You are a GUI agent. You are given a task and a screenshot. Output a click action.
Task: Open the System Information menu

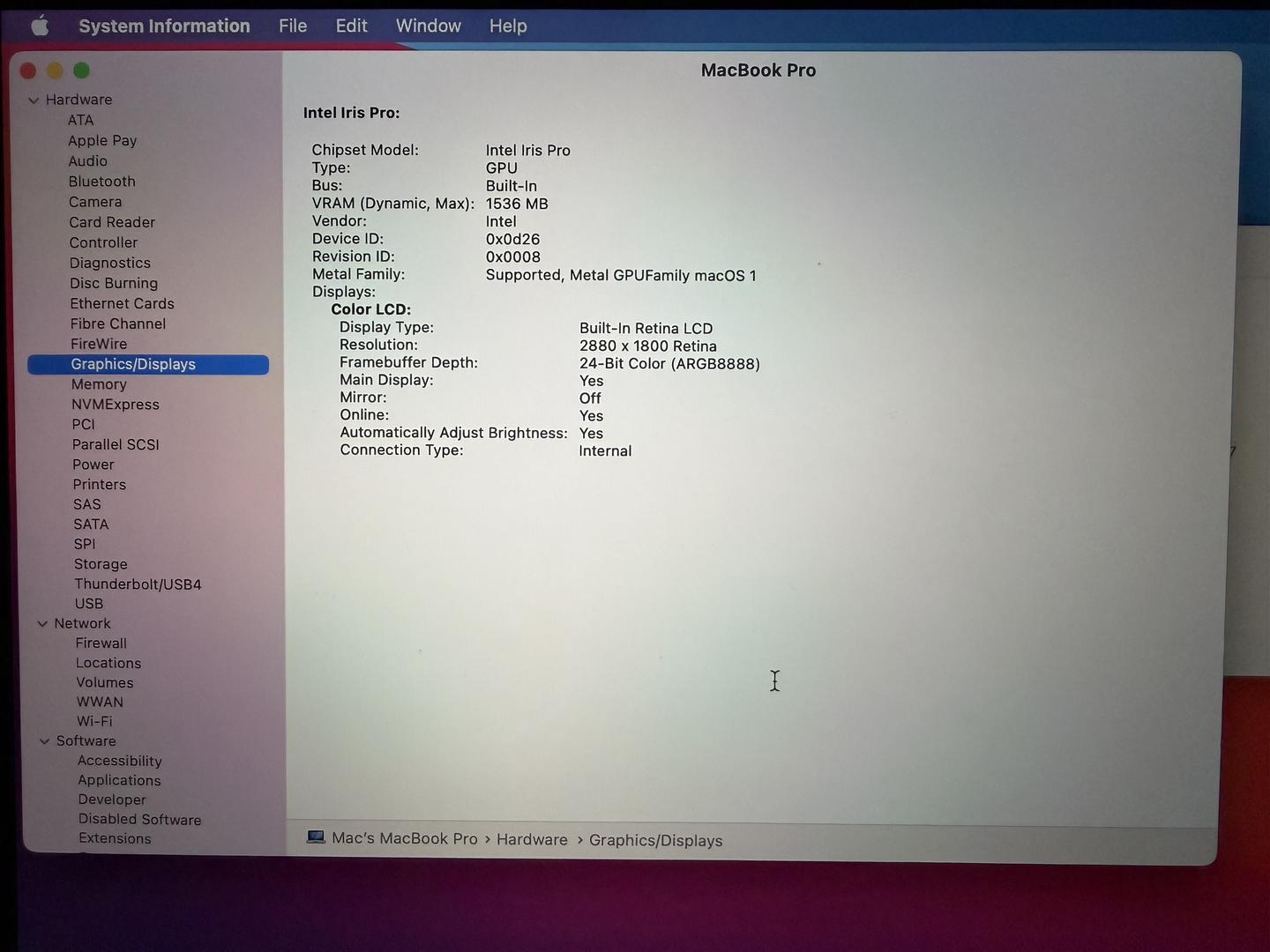click(164, 26)
